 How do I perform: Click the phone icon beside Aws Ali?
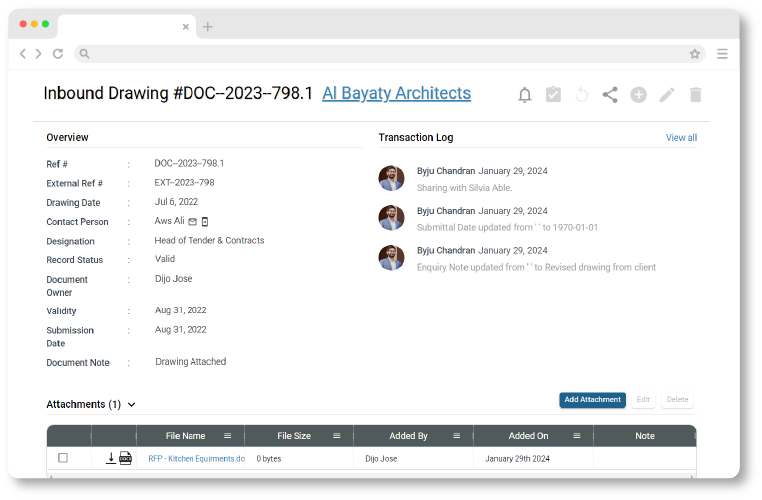pos(205,222)
